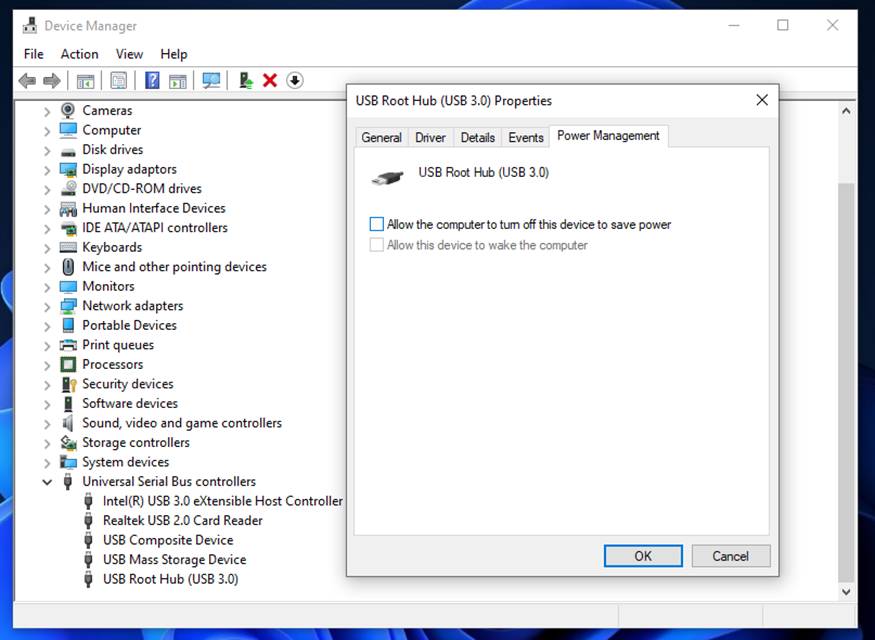Select "USB Mass Storage Device" entry
This screenshot has height=640, width=875.
pyautogui.click(x=174, y=560)
